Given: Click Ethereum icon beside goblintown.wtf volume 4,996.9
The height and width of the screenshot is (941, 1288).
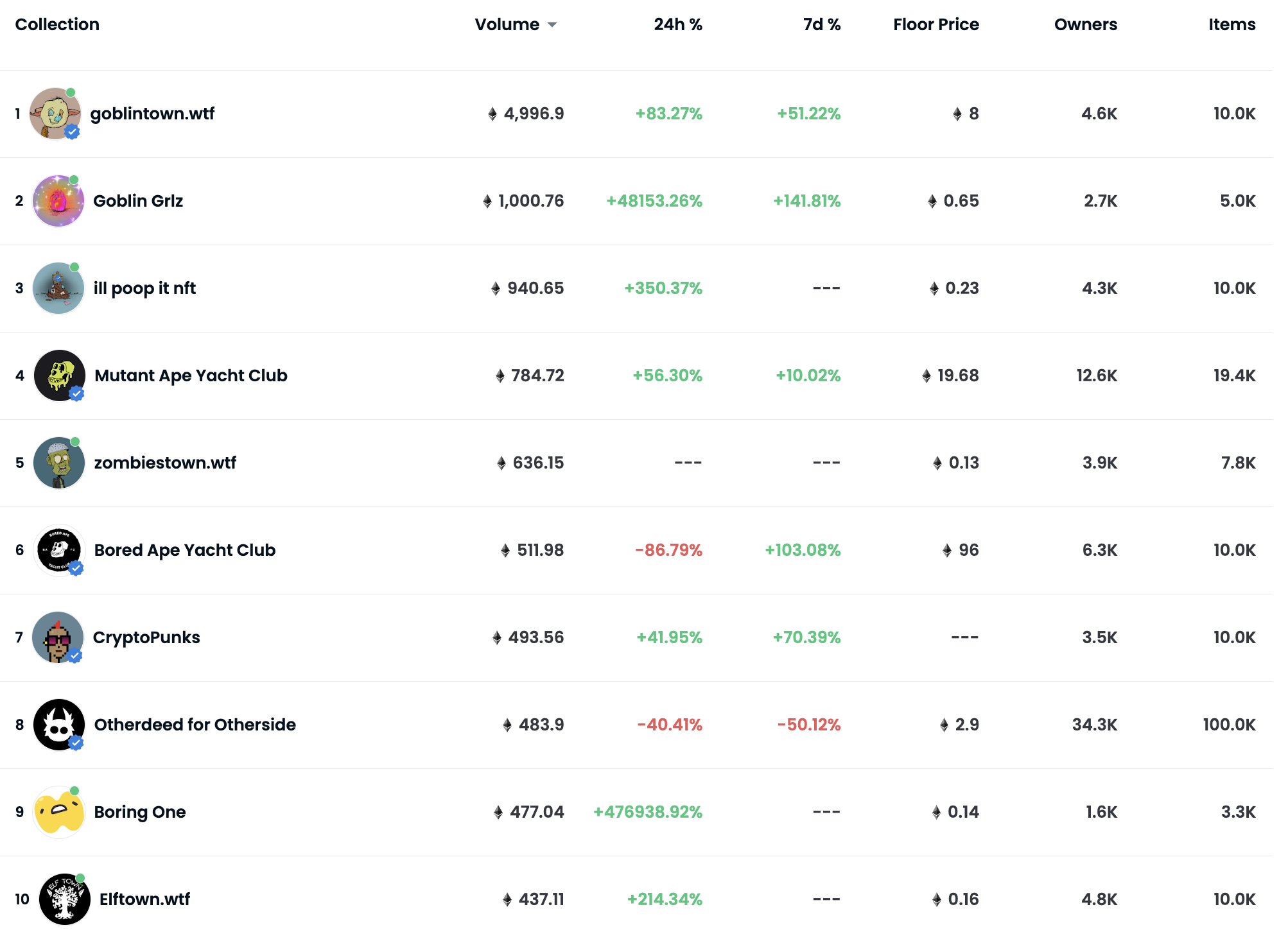Looking at the screenshot, I should [x=492, y=114].
